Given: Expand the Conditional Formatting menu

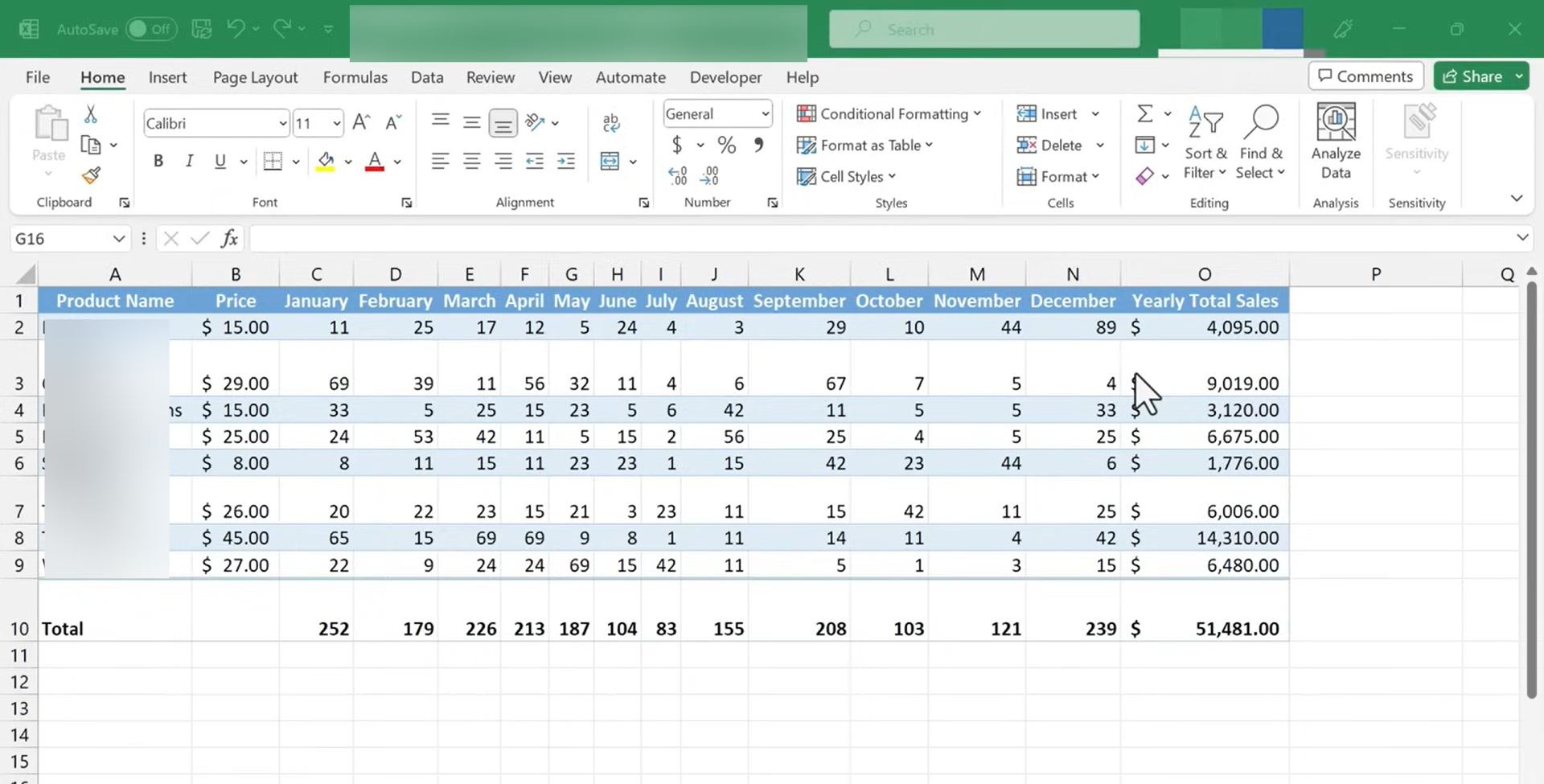Looking at the screenshot, I should [x=889, y=114].
